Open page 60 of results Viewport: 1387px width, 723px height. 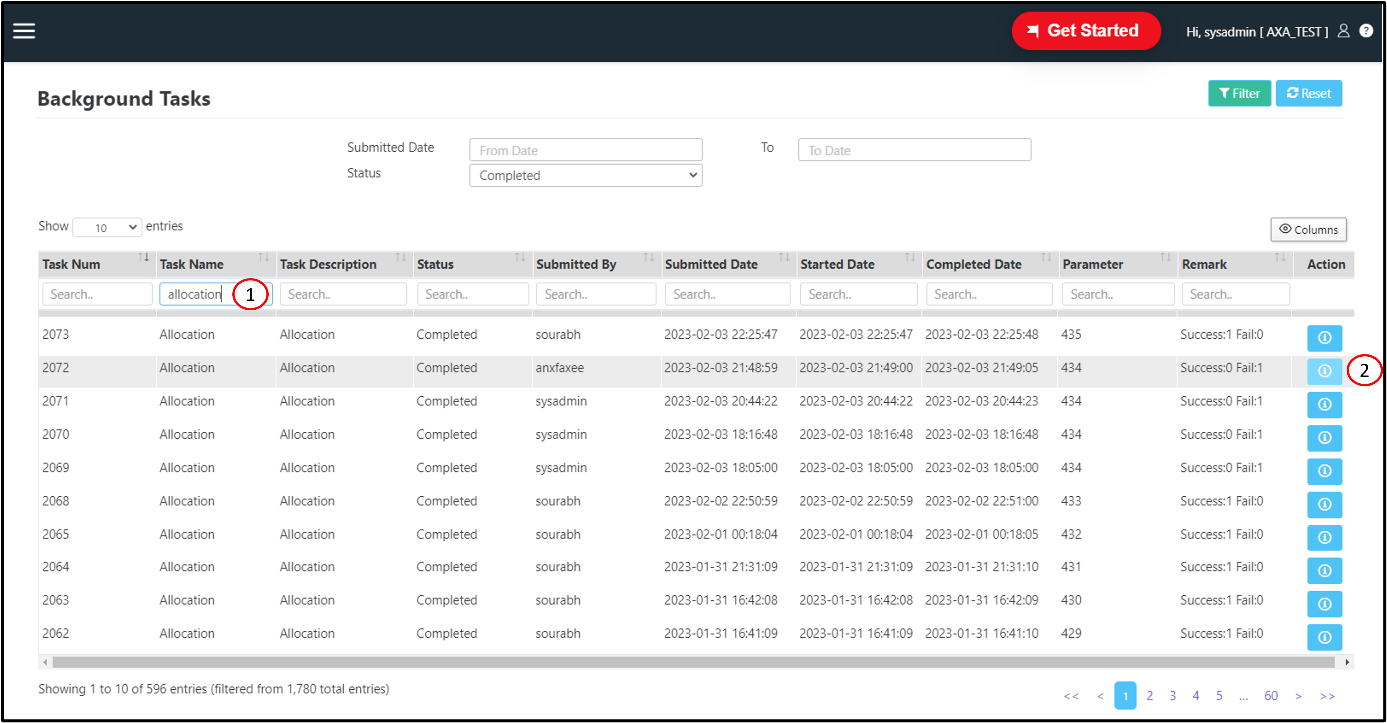pos(1271,695)
